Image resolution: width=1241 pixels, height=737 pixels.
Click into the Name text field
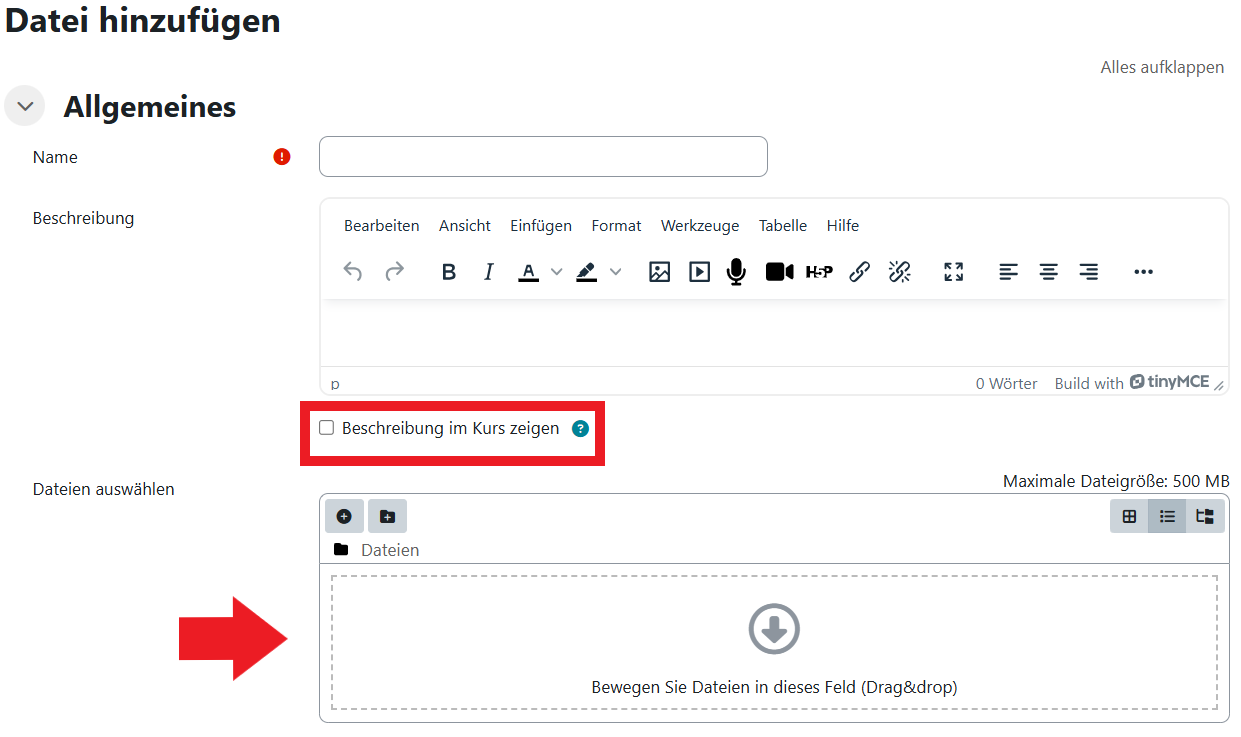(x=543, y=157)
